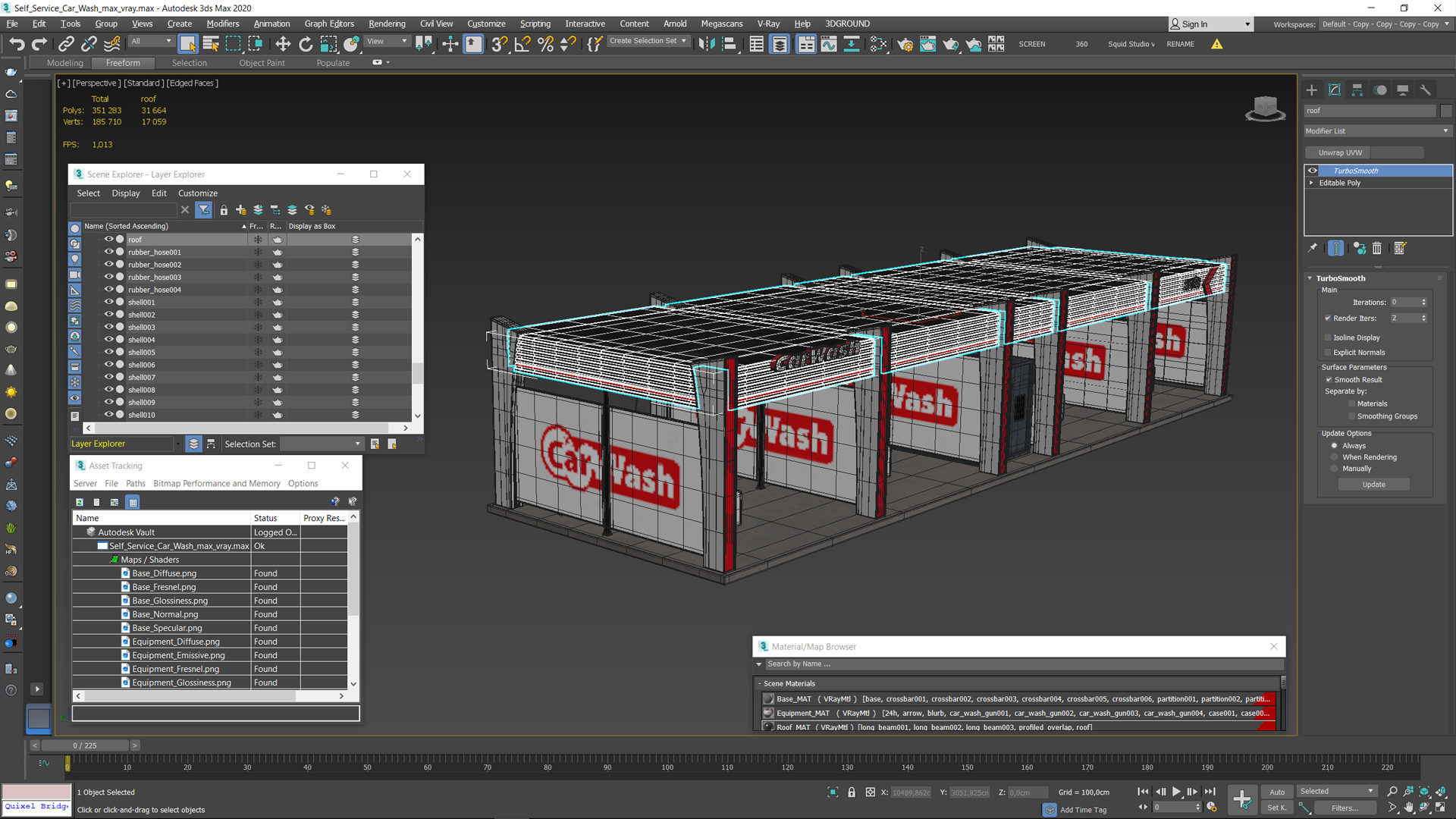
Task: Activate the Unlink Selection tool
Action: [89, 44]
